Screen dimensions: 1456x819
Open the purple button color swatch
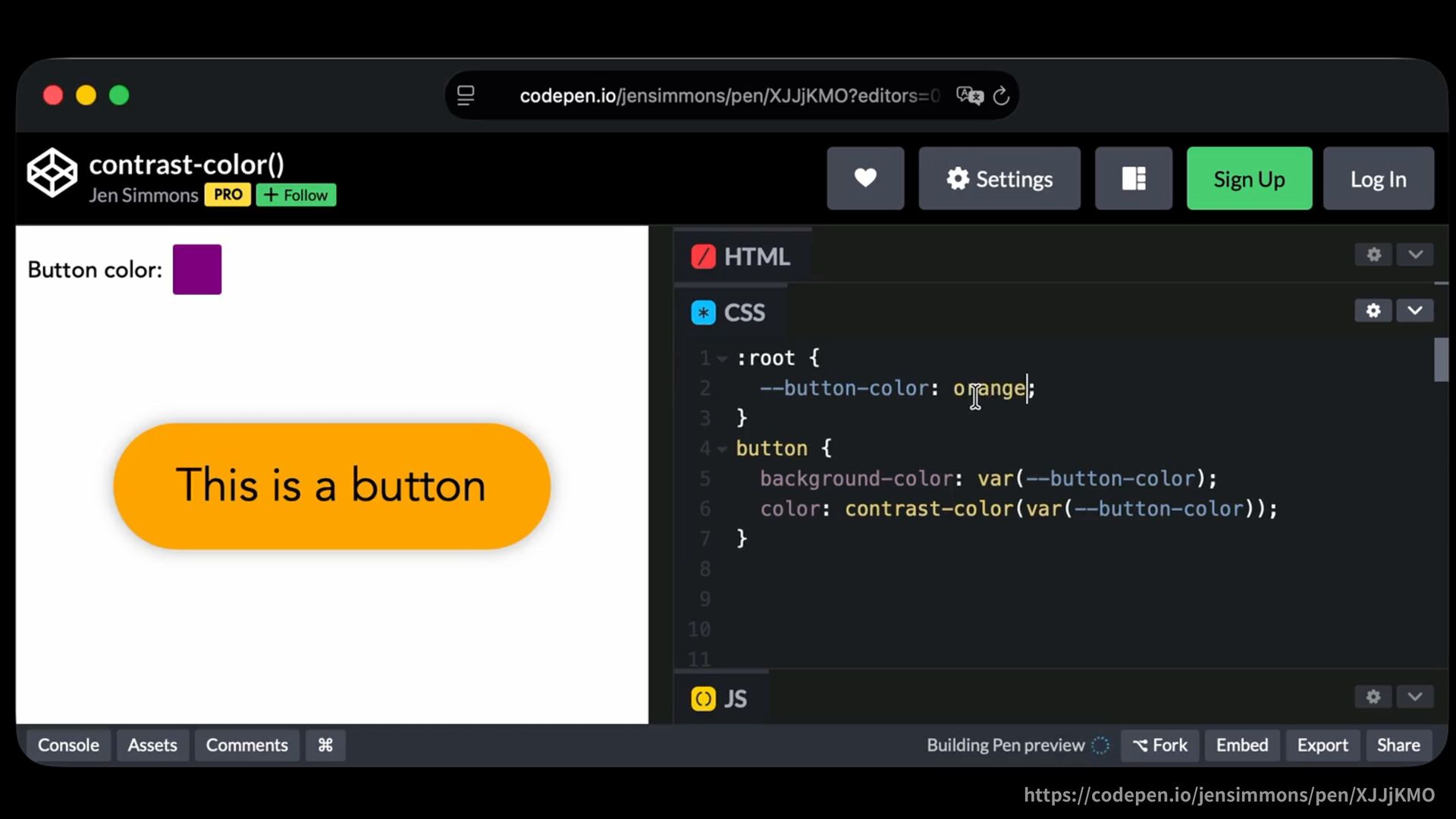(197, 269)
